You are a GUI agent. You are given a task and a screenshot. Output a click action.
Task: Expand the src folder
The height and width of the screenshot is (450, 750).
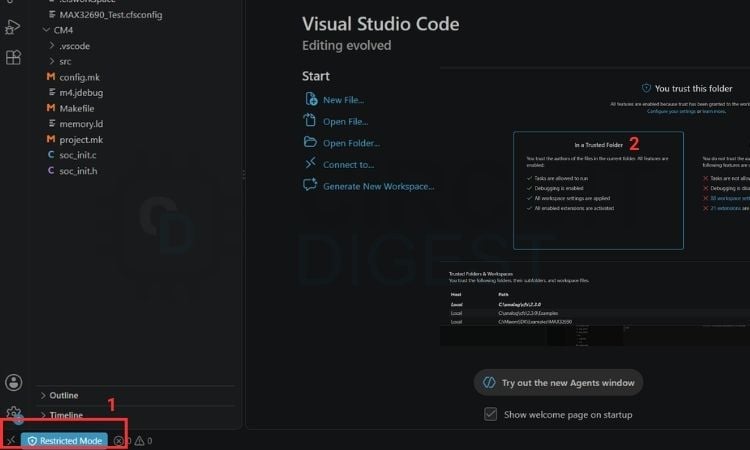click(52, 61)
